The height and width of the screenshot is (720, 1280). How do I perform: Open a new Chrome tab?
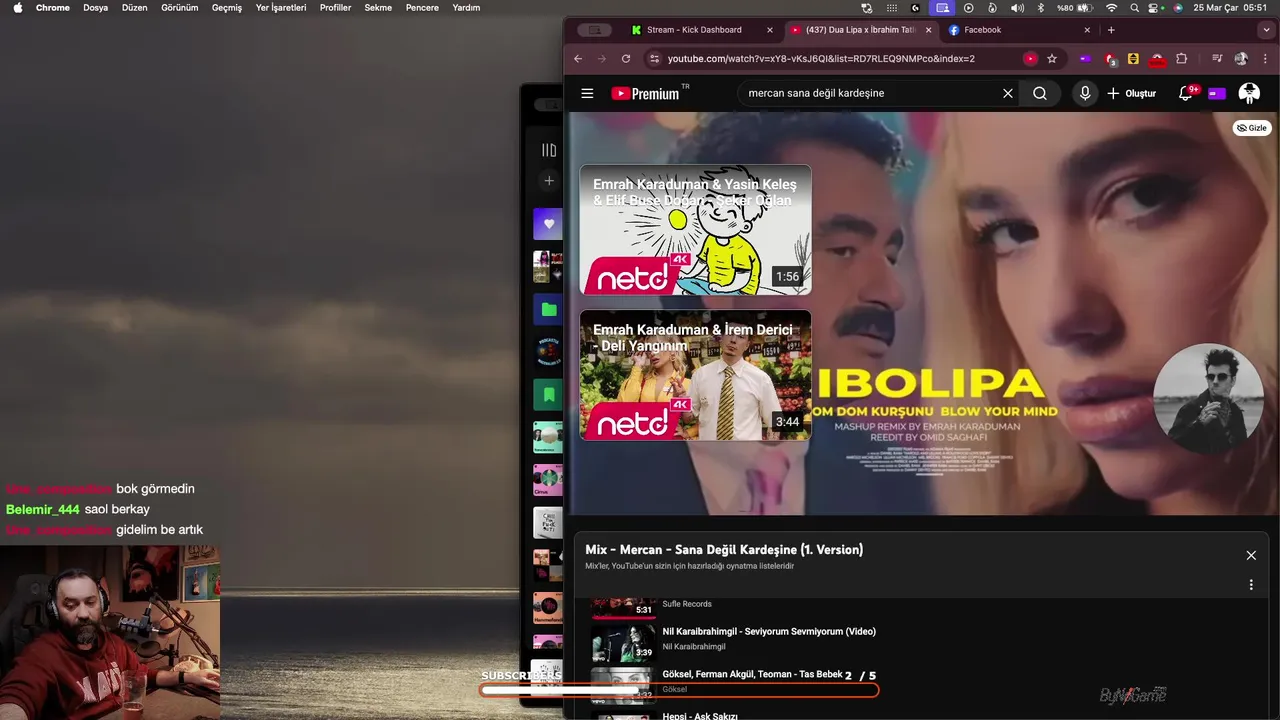(x=1111, y=30)
